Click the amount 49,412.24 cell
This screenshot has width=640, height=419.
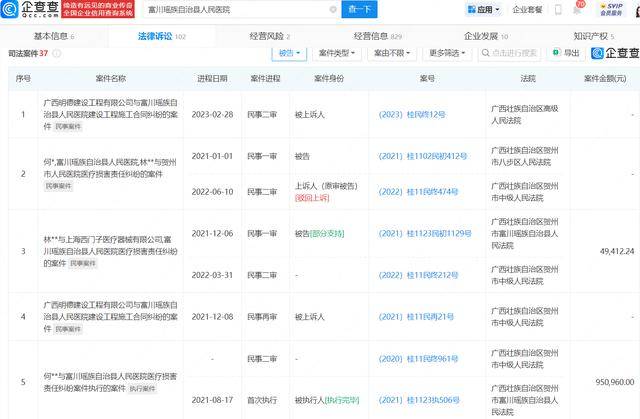(617, 251)
